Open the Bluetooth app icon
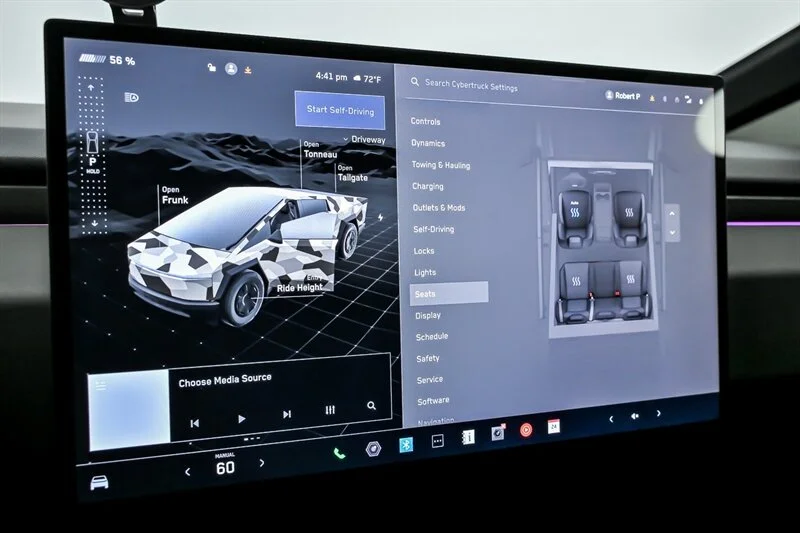 [406, 445]
